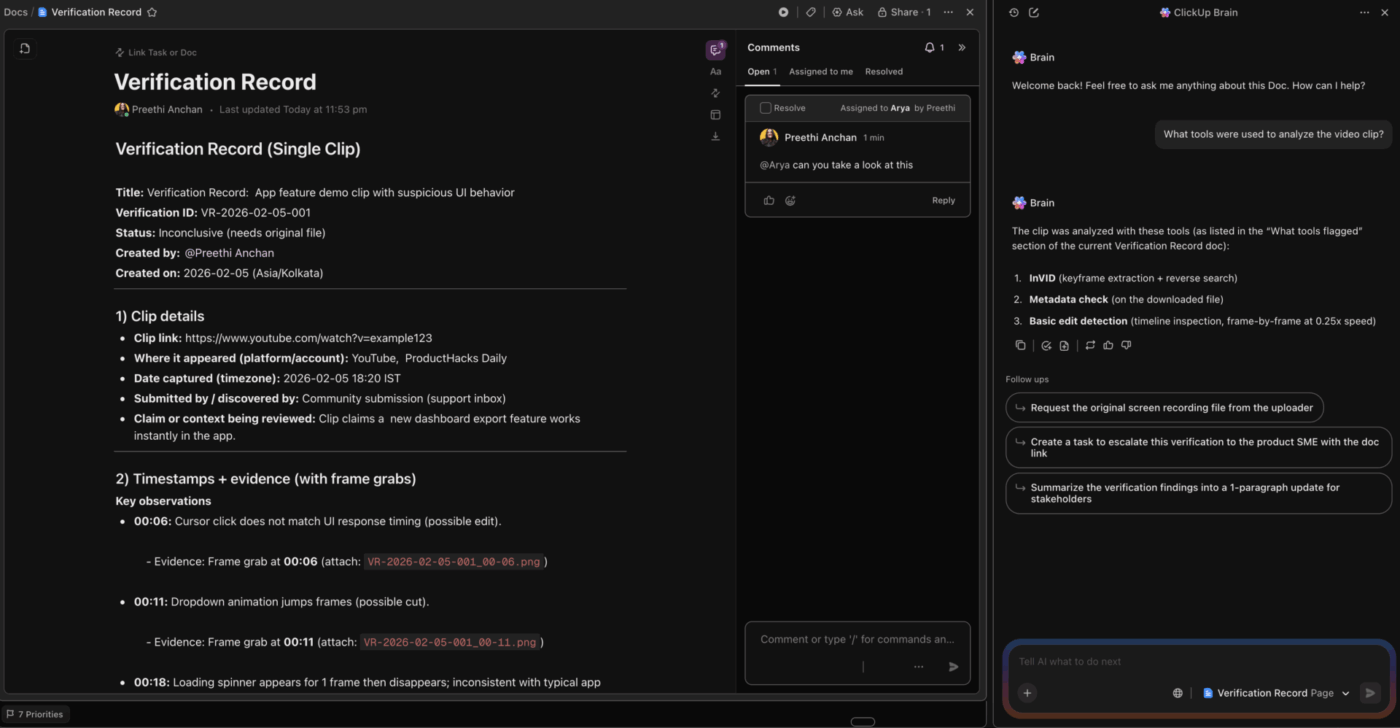Select the 'Request the original screen recording' follow-up
Screen dimensions: 1400x728
coord(1165,407)
